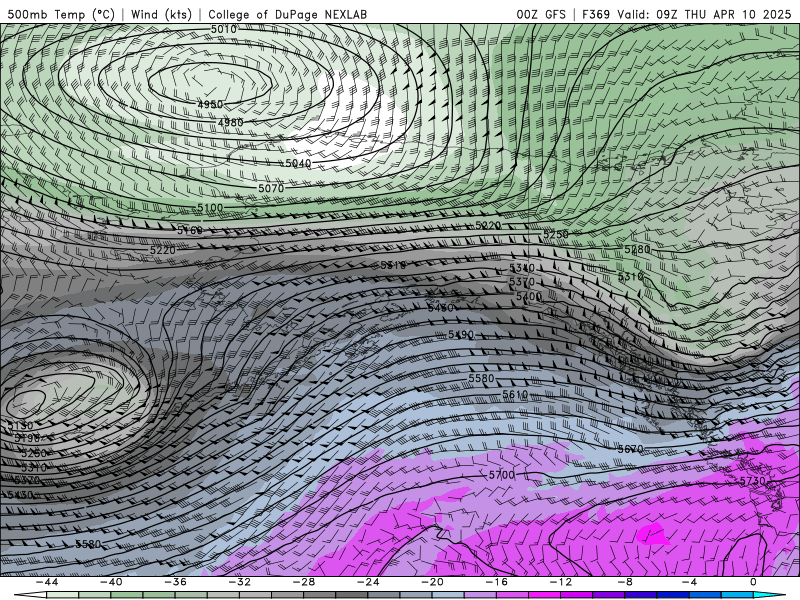The height and width of the screenshot is (600, 800).
Task: Click the 'College of DuPage NEXLAB' text
Action: [287, 14]
